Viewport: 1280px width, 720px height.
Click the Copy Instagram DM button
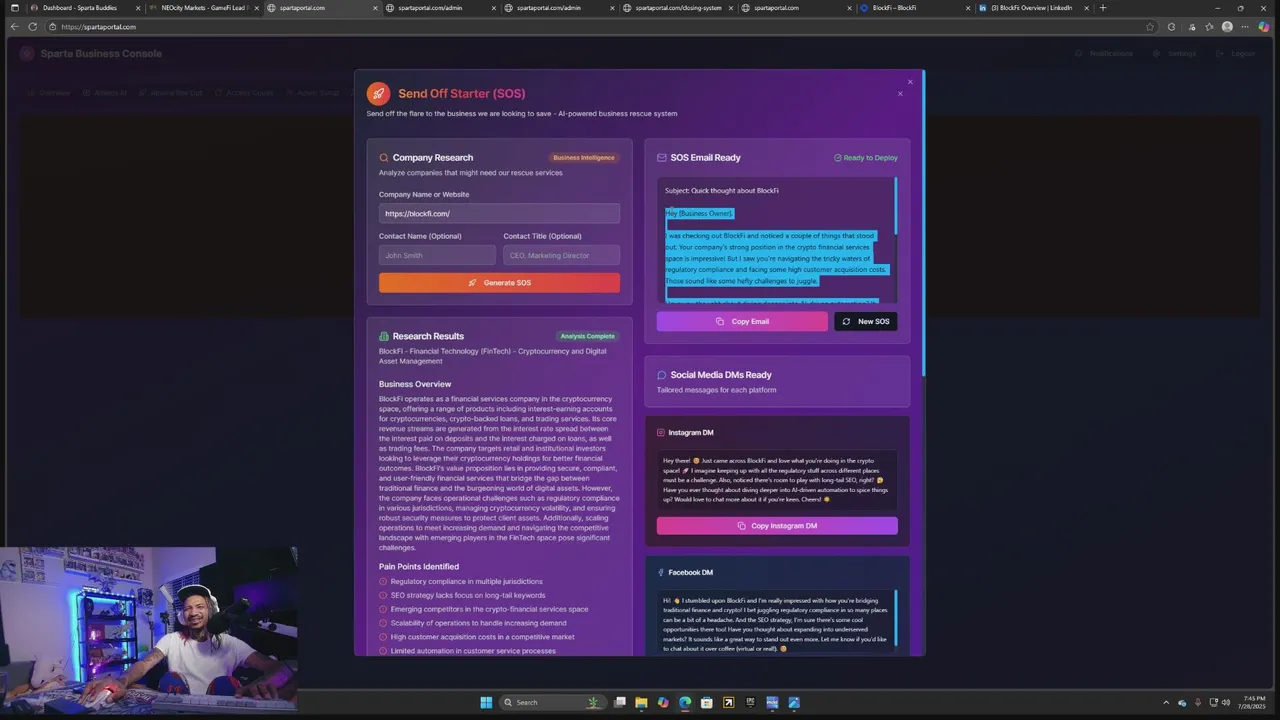click(x=777, y=526)
